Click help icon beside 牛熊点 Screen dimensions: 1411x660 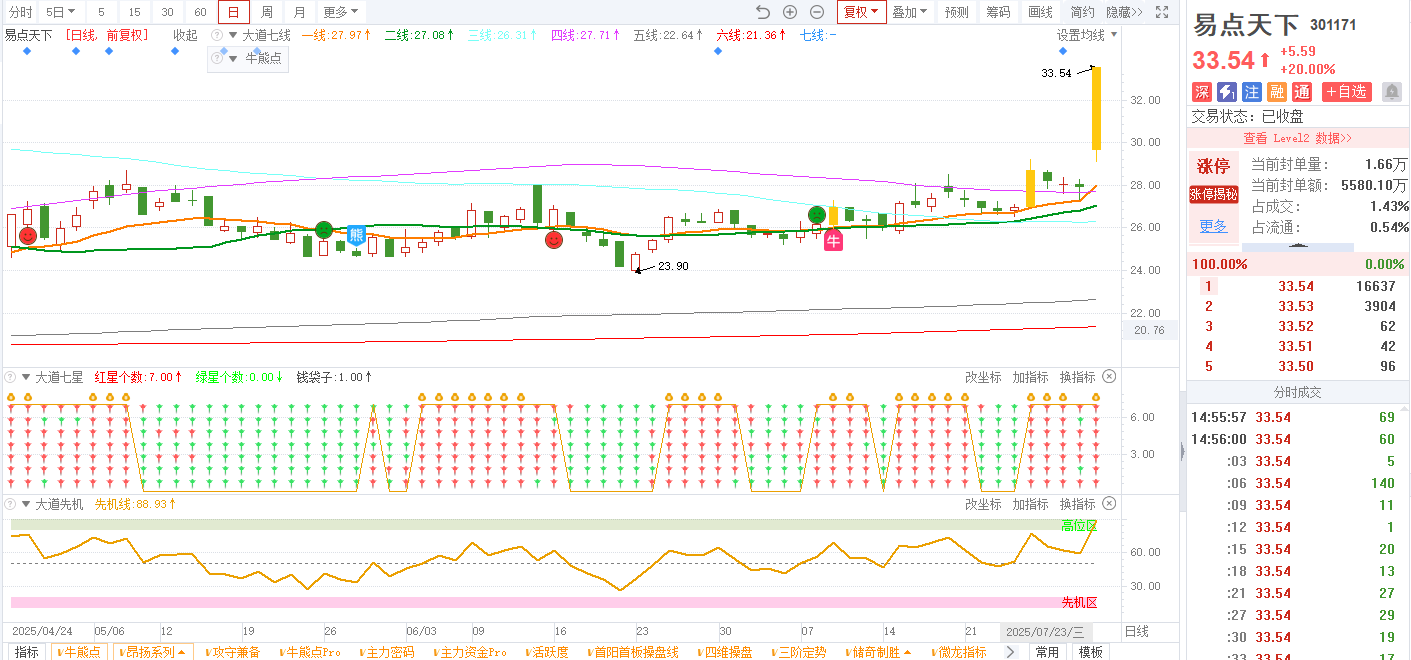pyautogui.click(x=217, y=58)
